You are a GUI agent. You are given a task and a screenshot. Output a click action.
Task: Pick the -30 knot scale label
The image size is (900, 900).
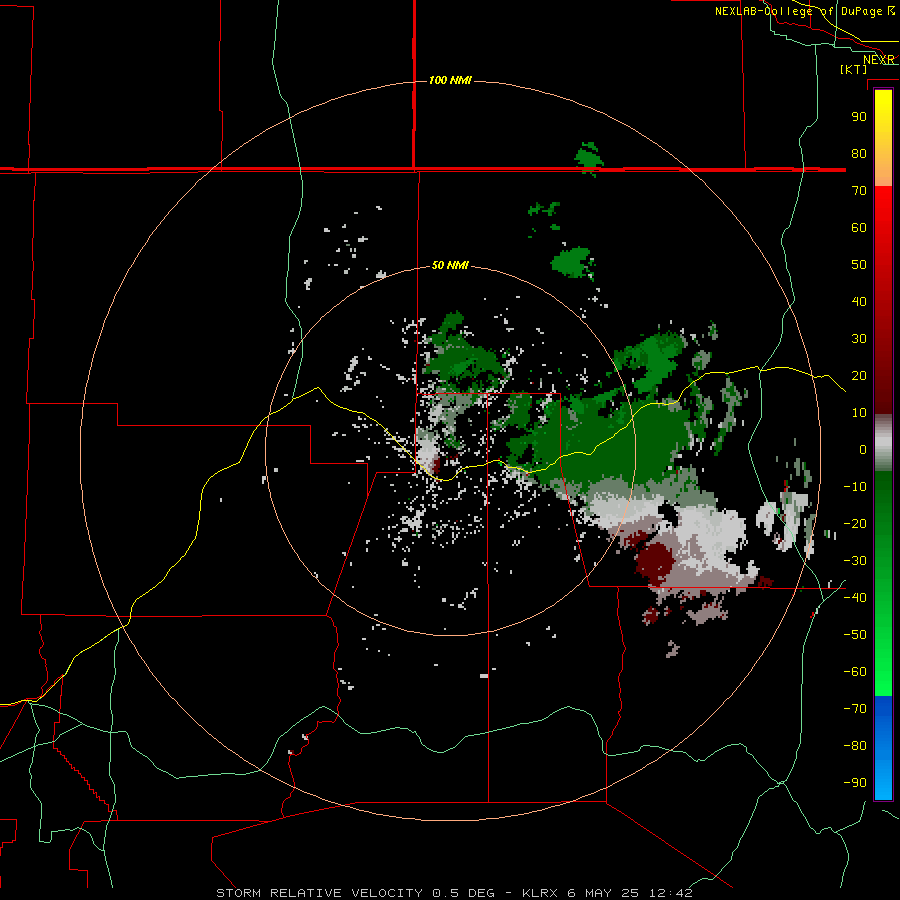pos(855,561)
